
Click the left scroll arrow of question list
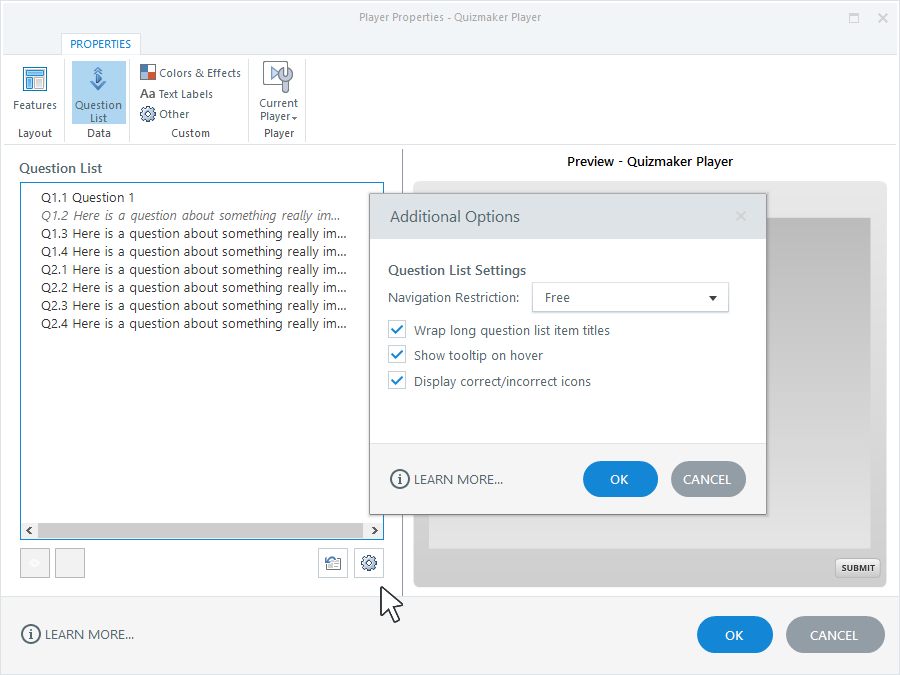29,530
